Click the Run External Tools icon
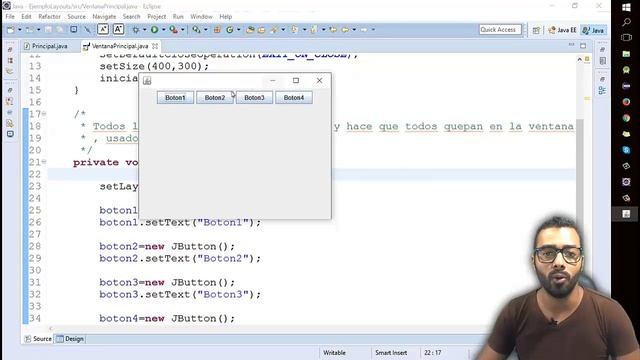 [173, 29]
